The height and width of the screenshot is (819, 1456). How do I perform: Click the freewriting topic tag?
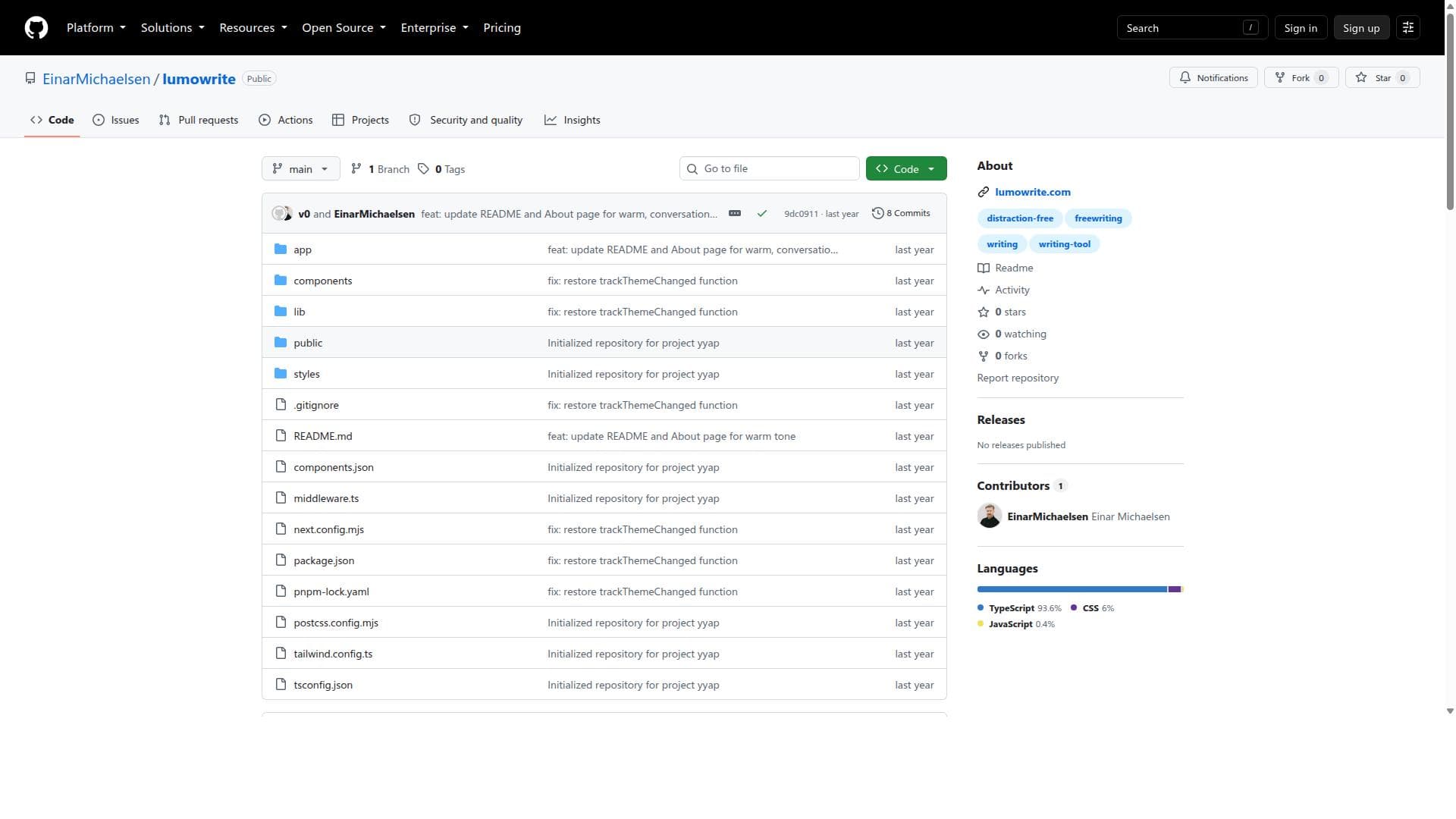click(1098, 218)
